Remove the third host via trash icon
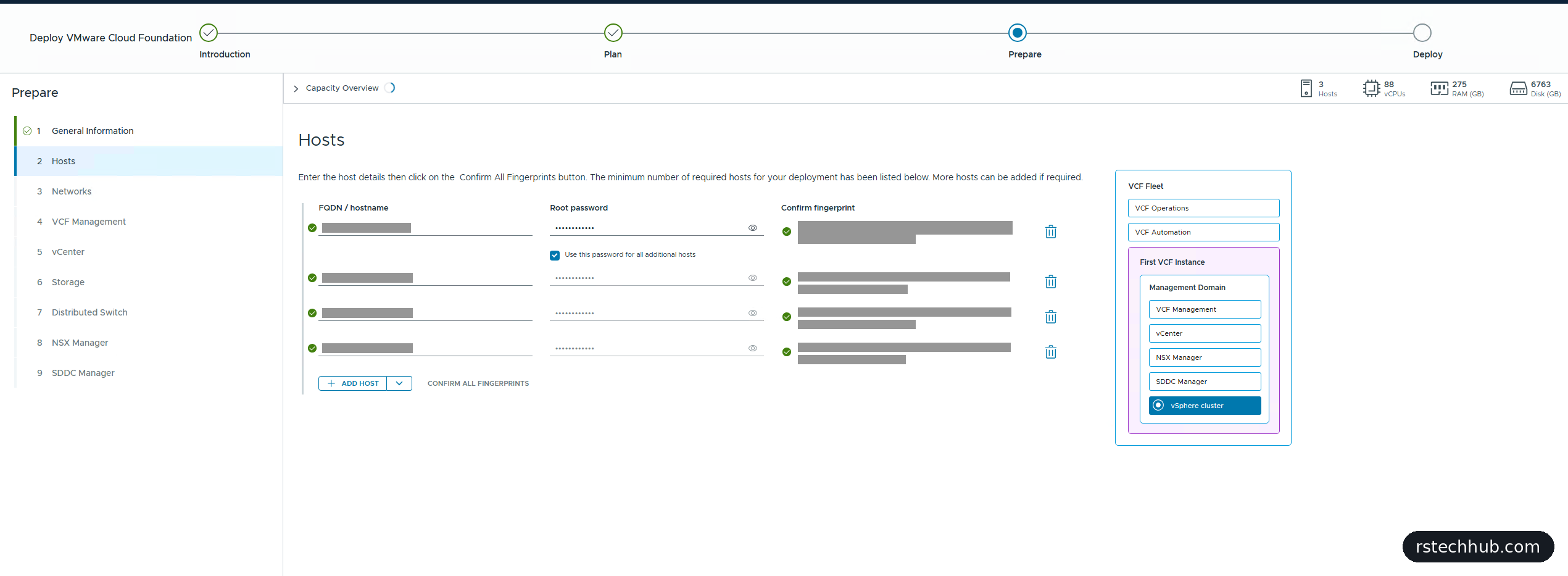The image size is (1568, 576). click(x=1050, y=317)
